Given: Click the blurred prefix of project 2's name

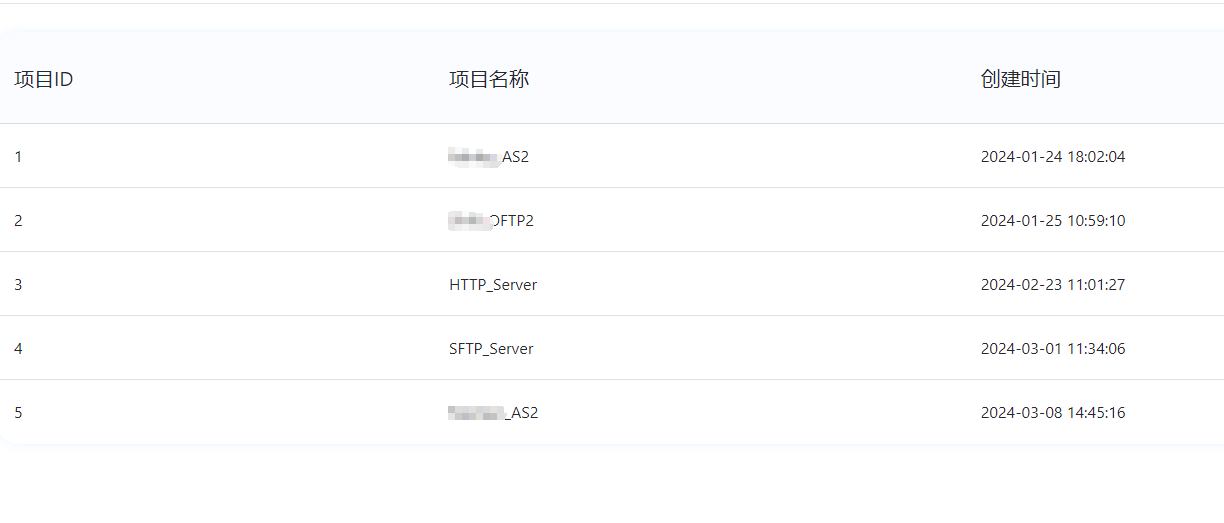Looking at the screenshot, I should 468,221.
